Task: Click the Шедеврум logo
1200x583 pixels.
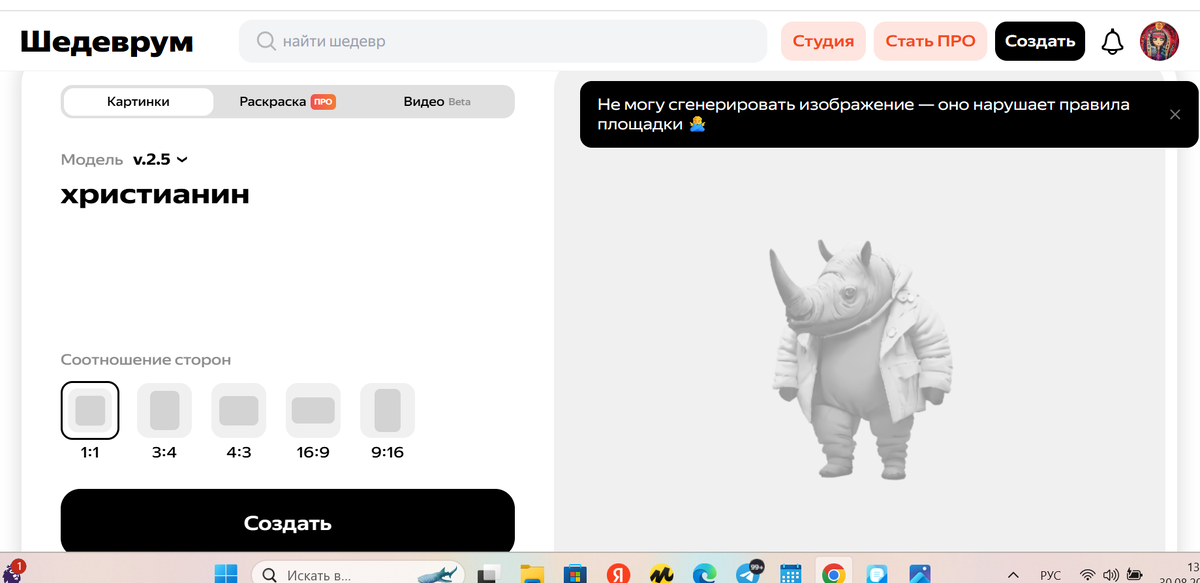Action: [x=107, y=41]
